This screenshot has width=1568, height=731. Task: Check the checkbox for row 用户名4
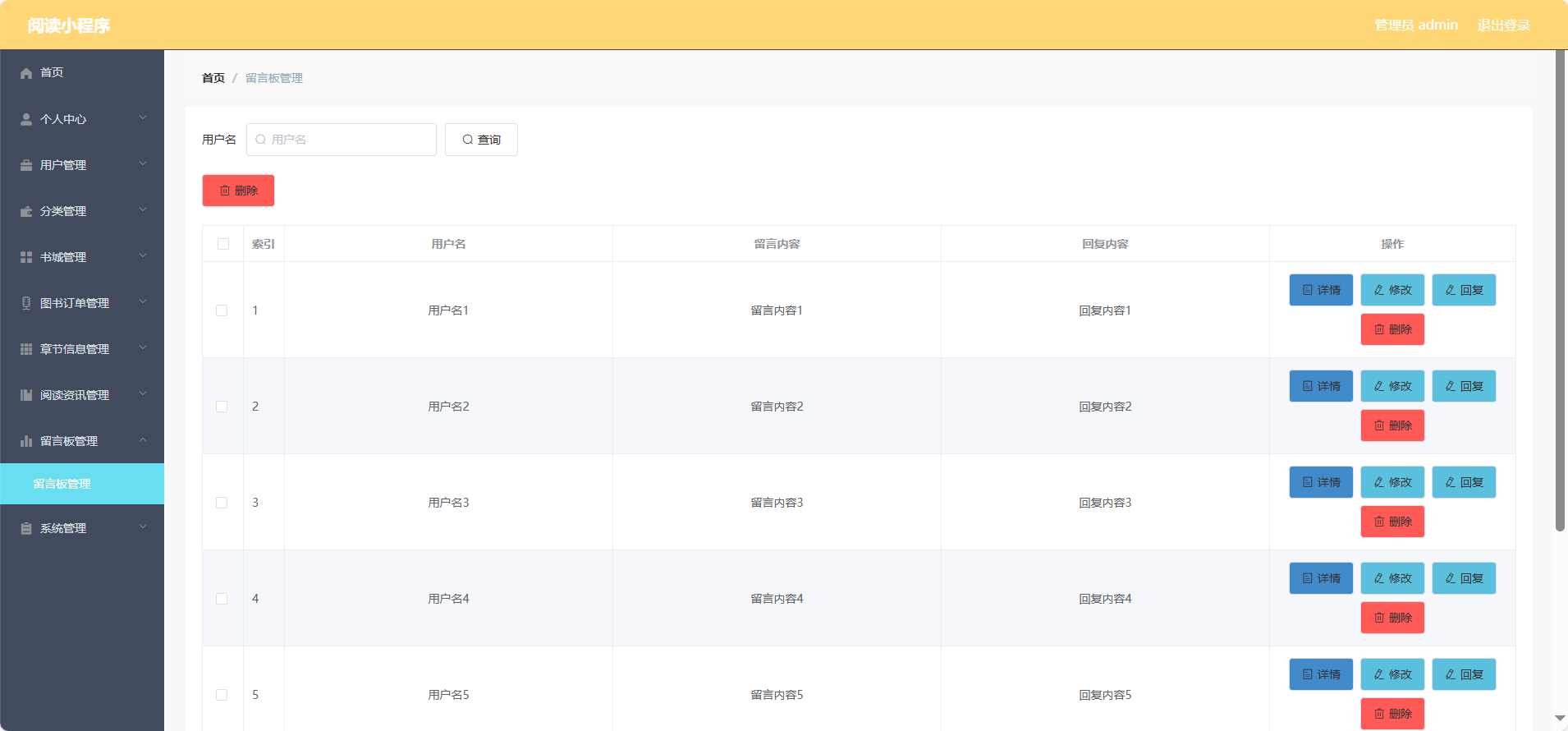(222, 599)
